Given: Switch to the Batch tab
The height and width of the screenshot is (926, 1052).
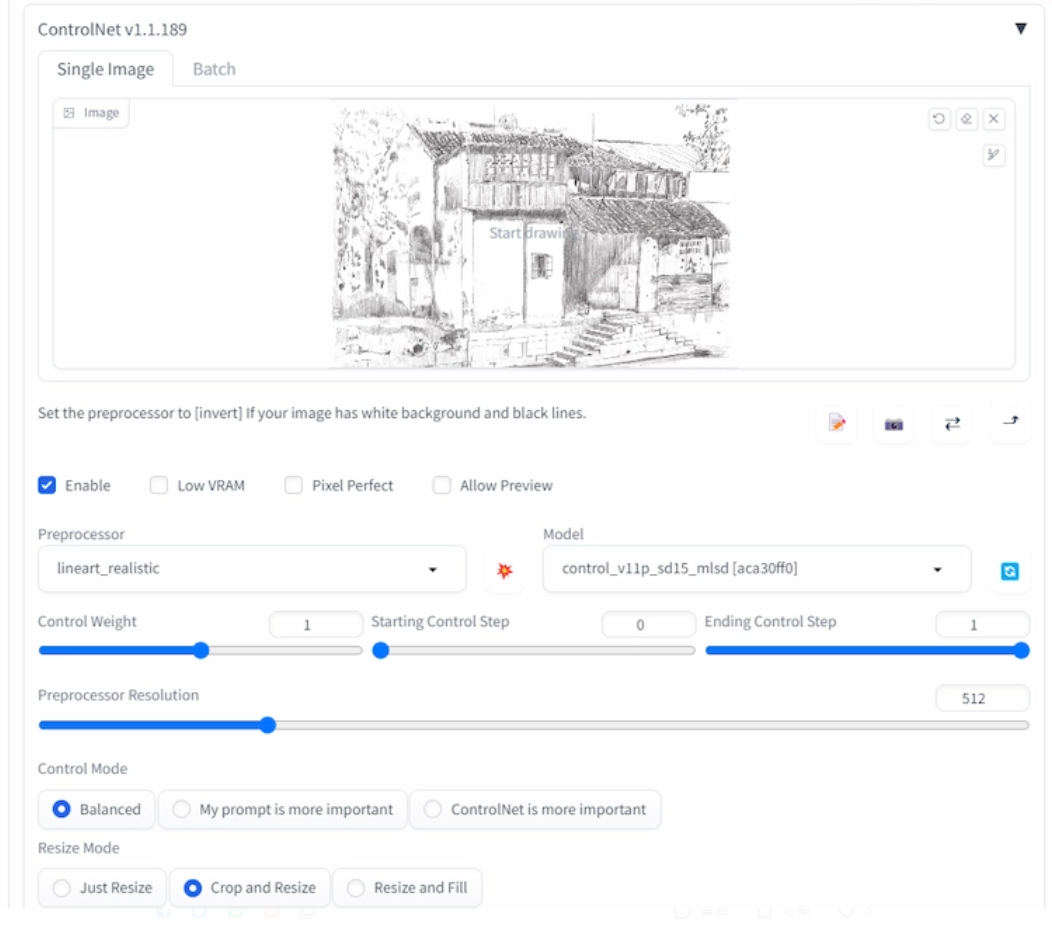Looking at the screenshot, I should tap(214, 69).
